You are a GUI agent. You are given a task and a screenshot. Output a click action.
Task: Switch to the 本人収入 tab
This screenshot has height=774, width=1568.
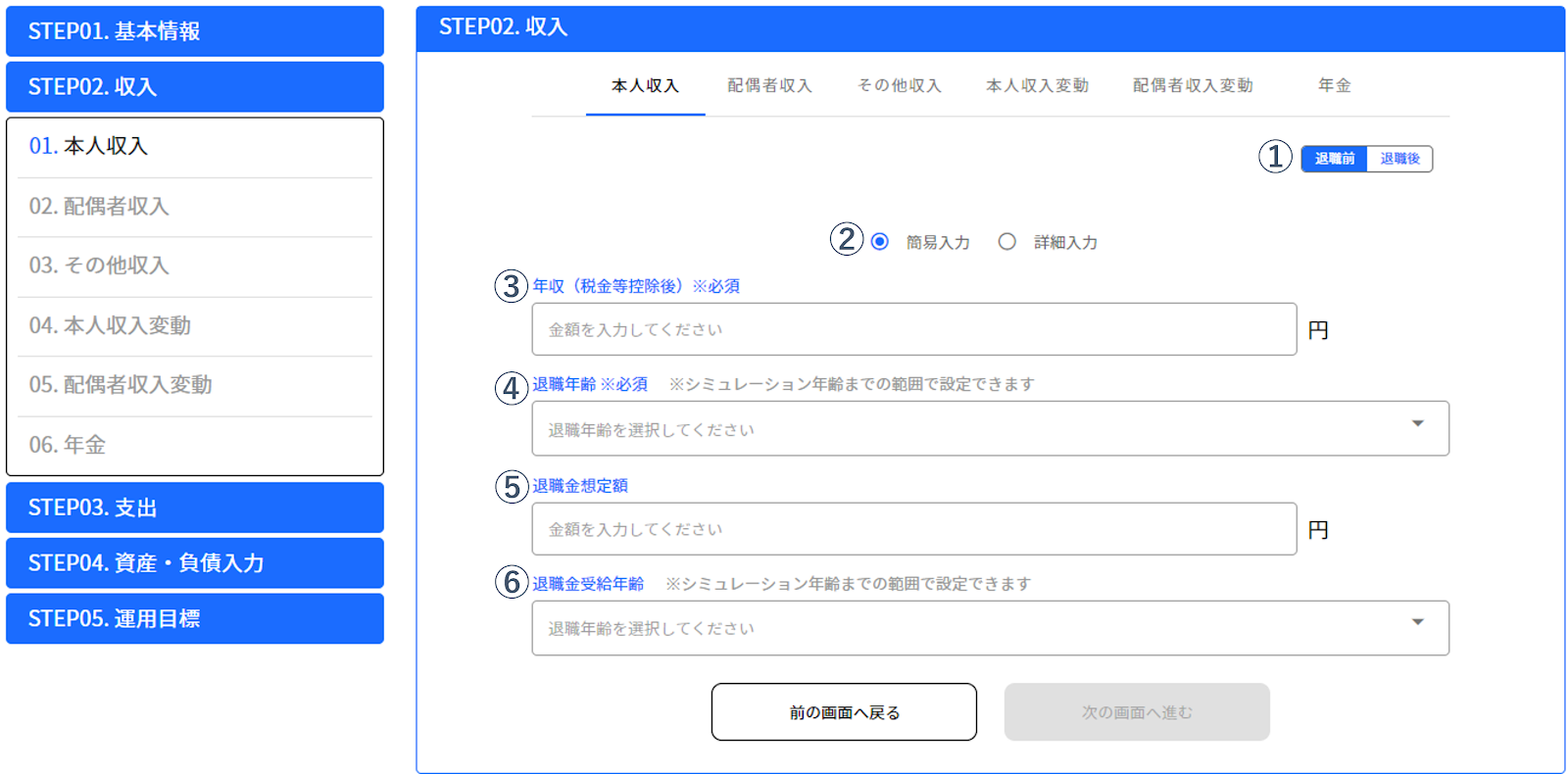tap(645, 86)
